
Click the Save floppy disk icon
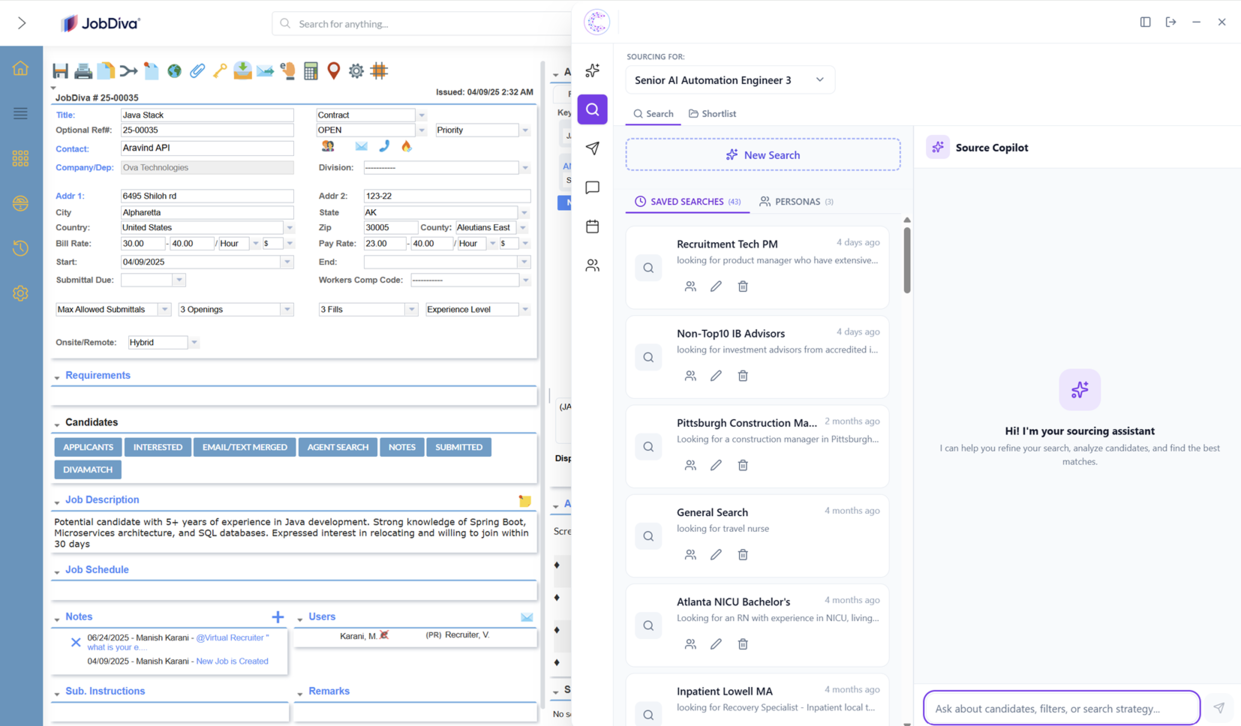coord(61,71)
